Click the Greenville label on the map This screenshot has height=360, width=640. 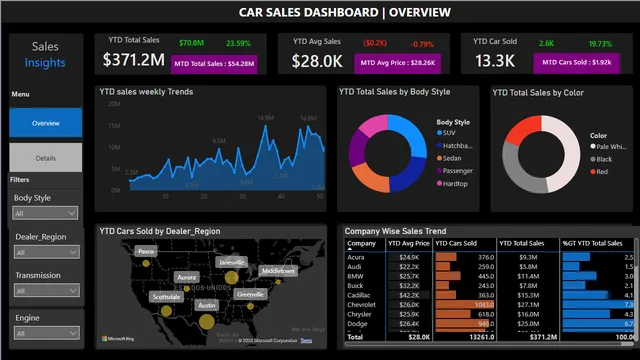(250, 294)
